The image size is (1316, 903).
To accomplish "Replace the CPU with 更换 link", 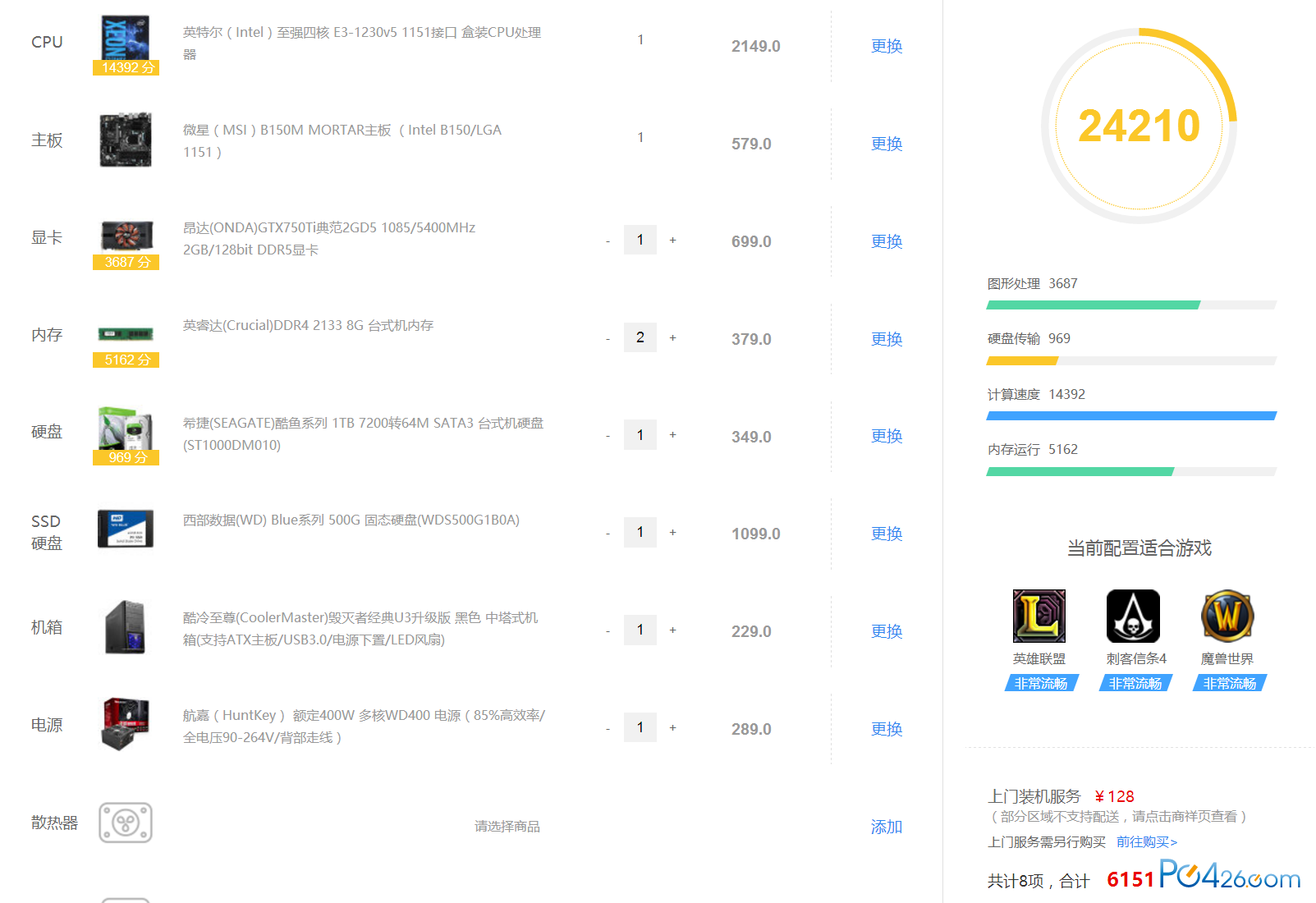I will pyautogui.click(x=887, y=46).
